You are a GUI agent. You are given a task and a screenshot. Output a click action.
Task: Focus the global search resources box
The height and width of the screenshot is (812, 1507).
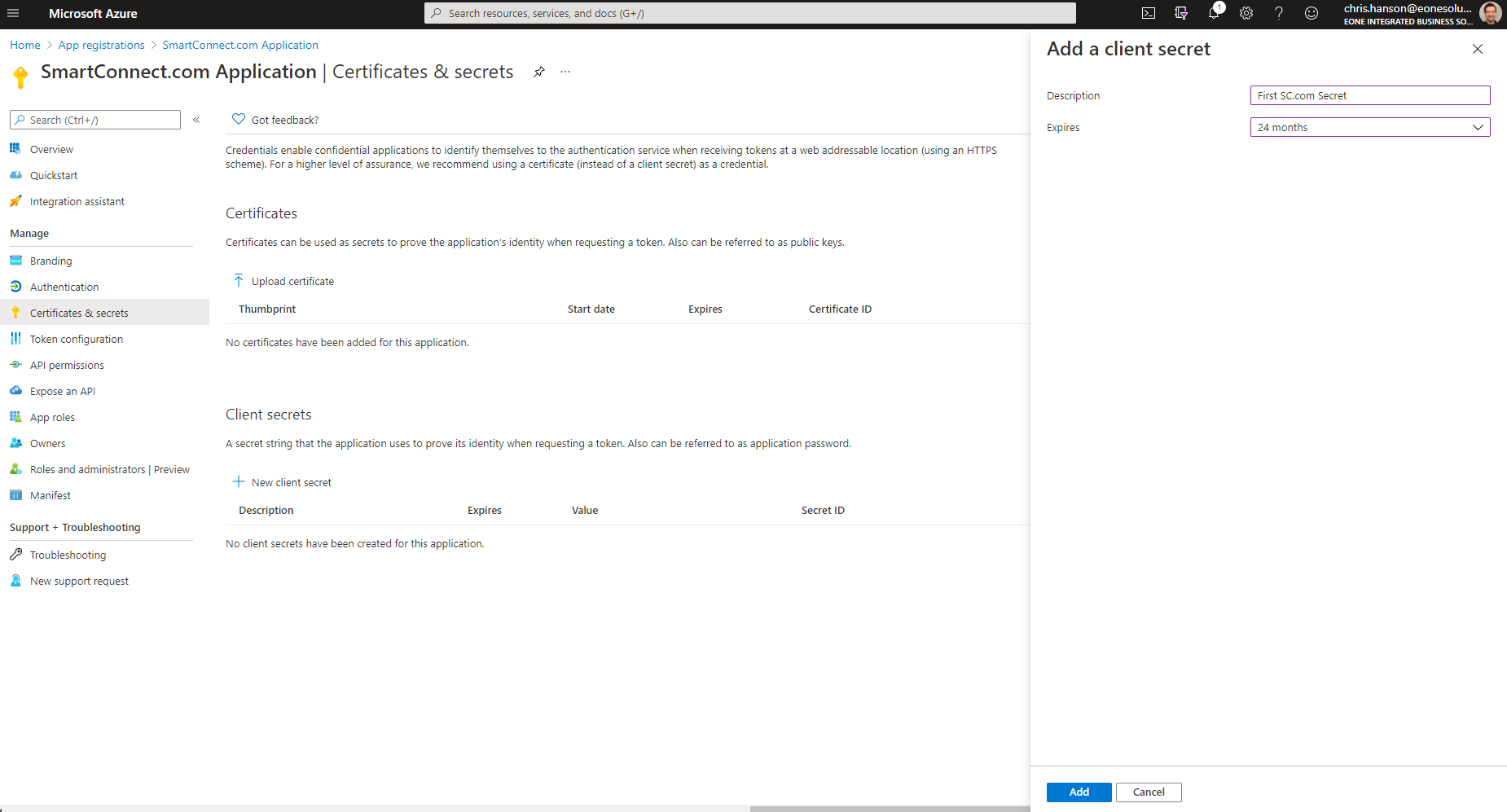(x=749, y=13)
